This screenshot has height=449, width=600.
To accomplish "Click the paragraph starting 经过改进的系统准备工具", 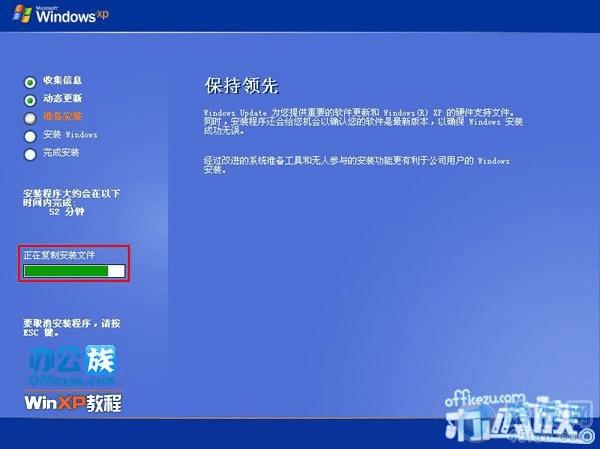I will tap(356, 165).
